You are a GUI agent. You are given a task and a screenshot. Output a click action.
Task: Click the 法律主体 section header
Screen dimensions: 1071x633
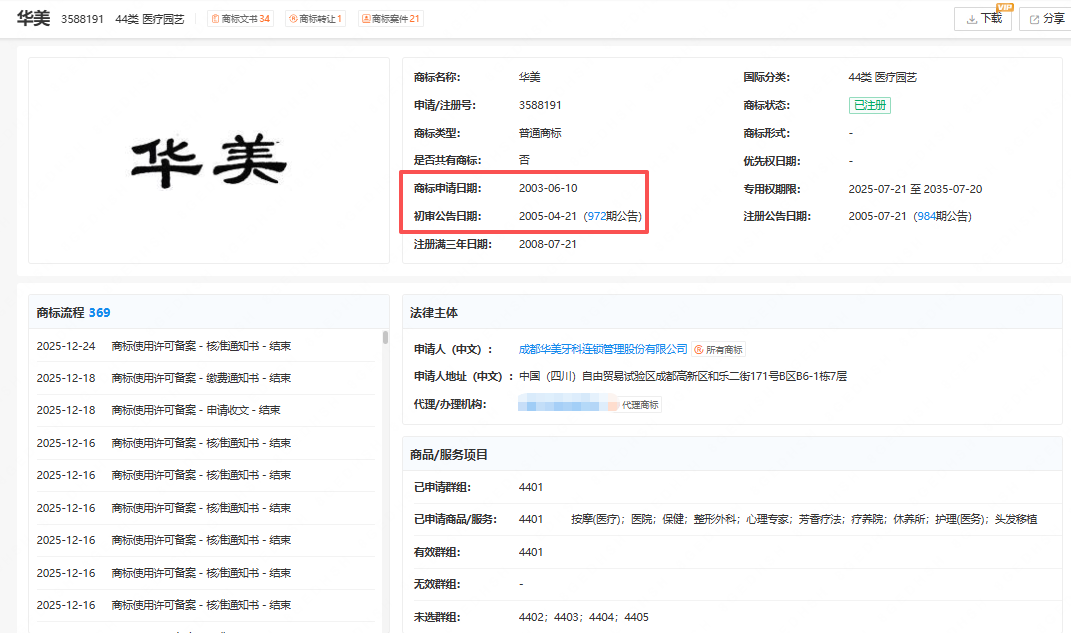[x=434, y=313]
